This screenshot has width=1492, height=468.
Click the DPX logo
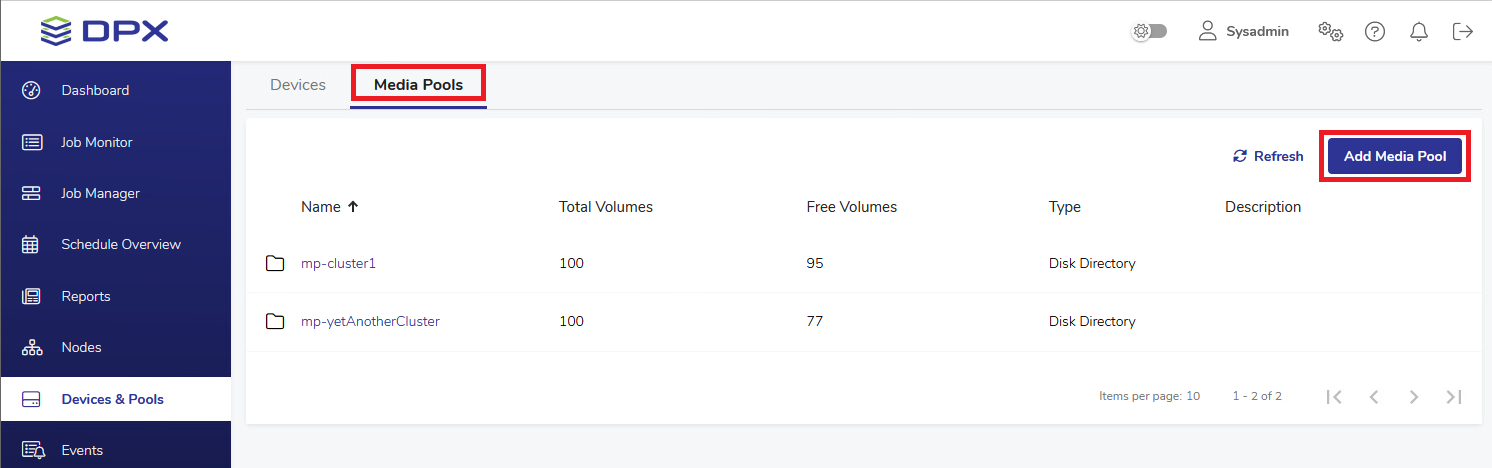(x=105, y=31)
